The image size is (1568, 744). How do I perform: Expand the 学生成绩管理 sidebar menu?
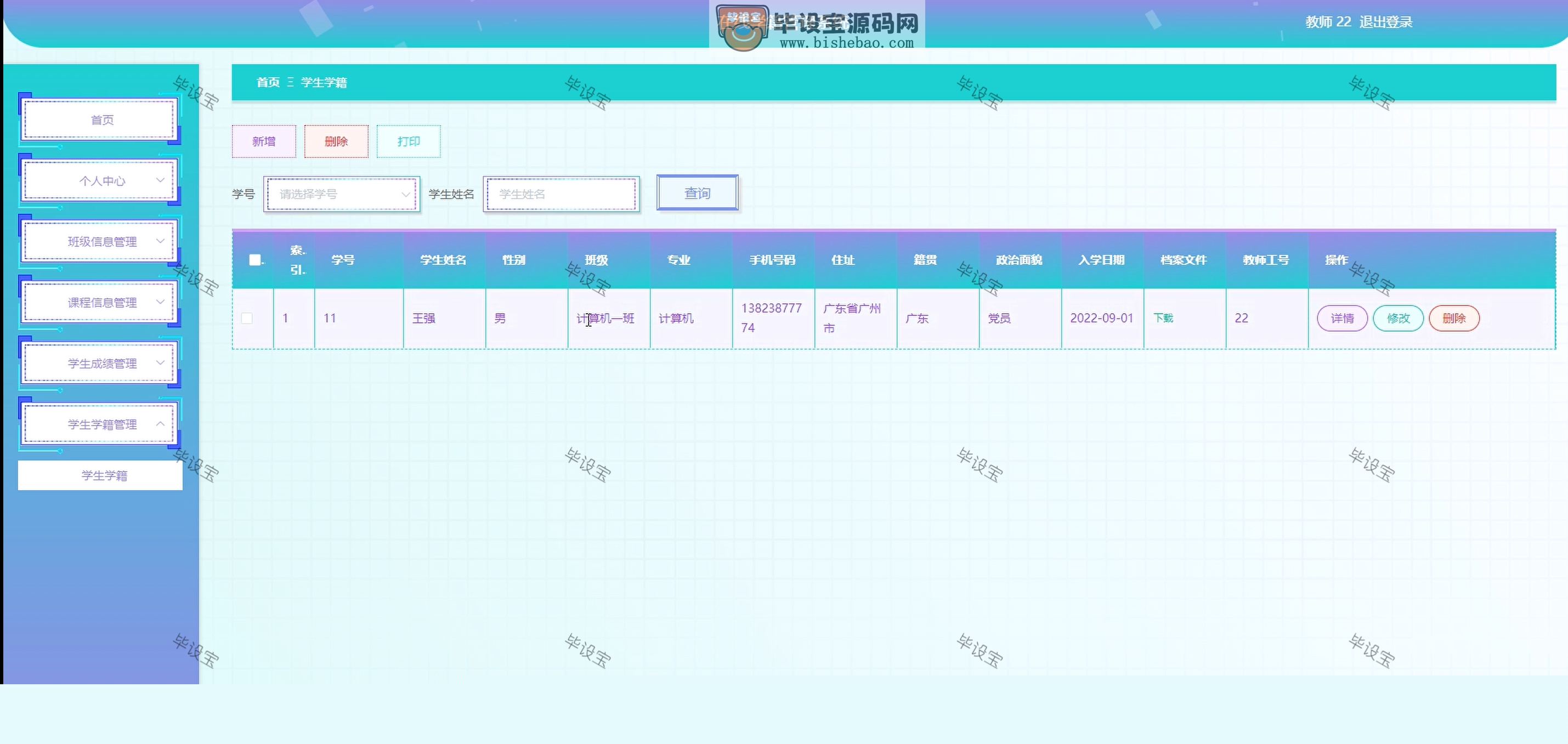[x=99, y=362]
